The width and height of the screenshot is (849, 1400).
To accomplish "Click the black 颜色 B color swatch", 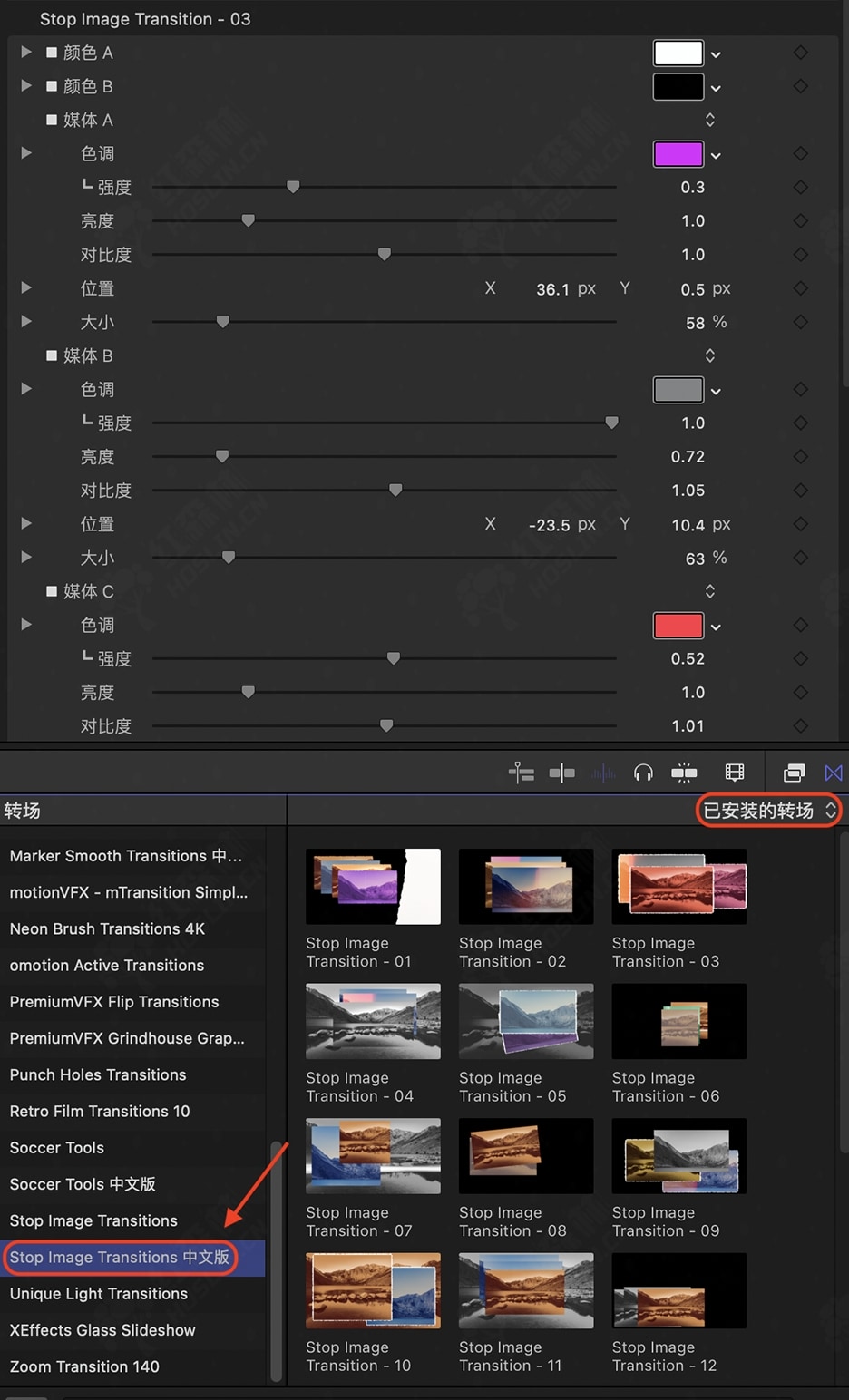I will pyautogui.click(x=678, y=86).
